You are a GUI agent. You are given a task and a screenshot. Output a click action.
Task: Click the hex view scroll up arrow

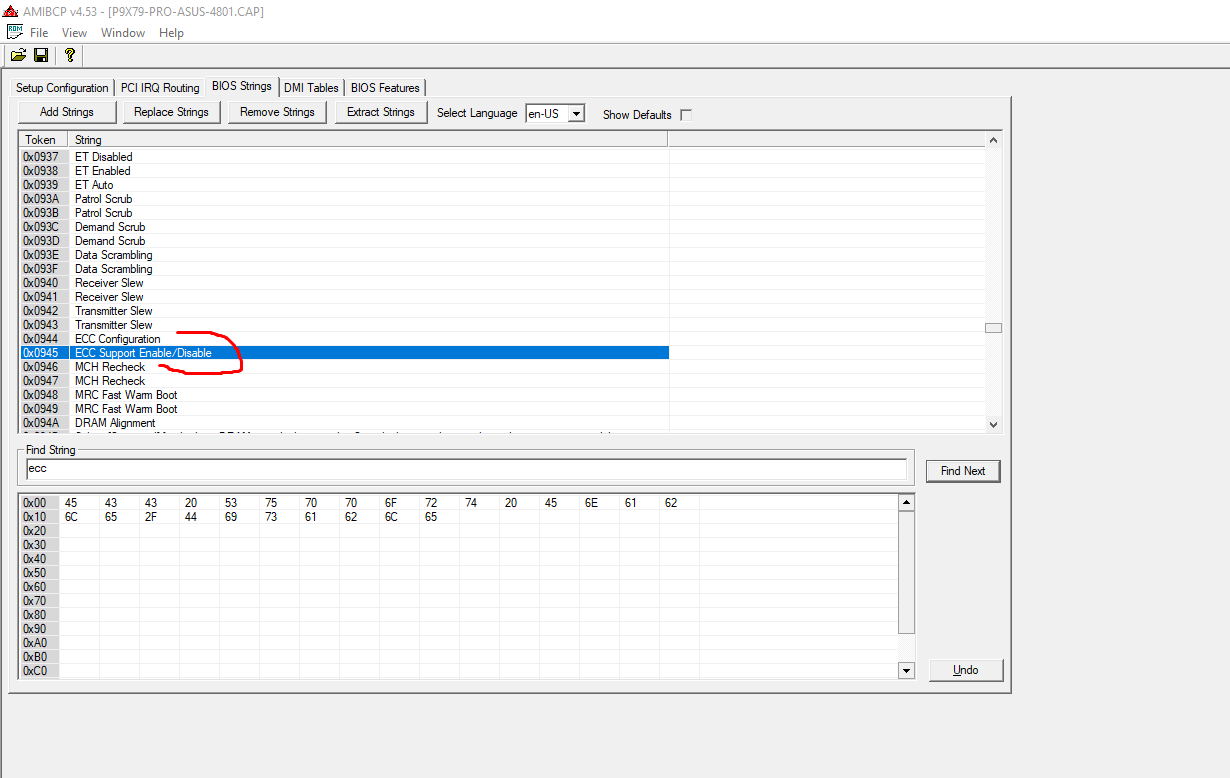point(906,502)
